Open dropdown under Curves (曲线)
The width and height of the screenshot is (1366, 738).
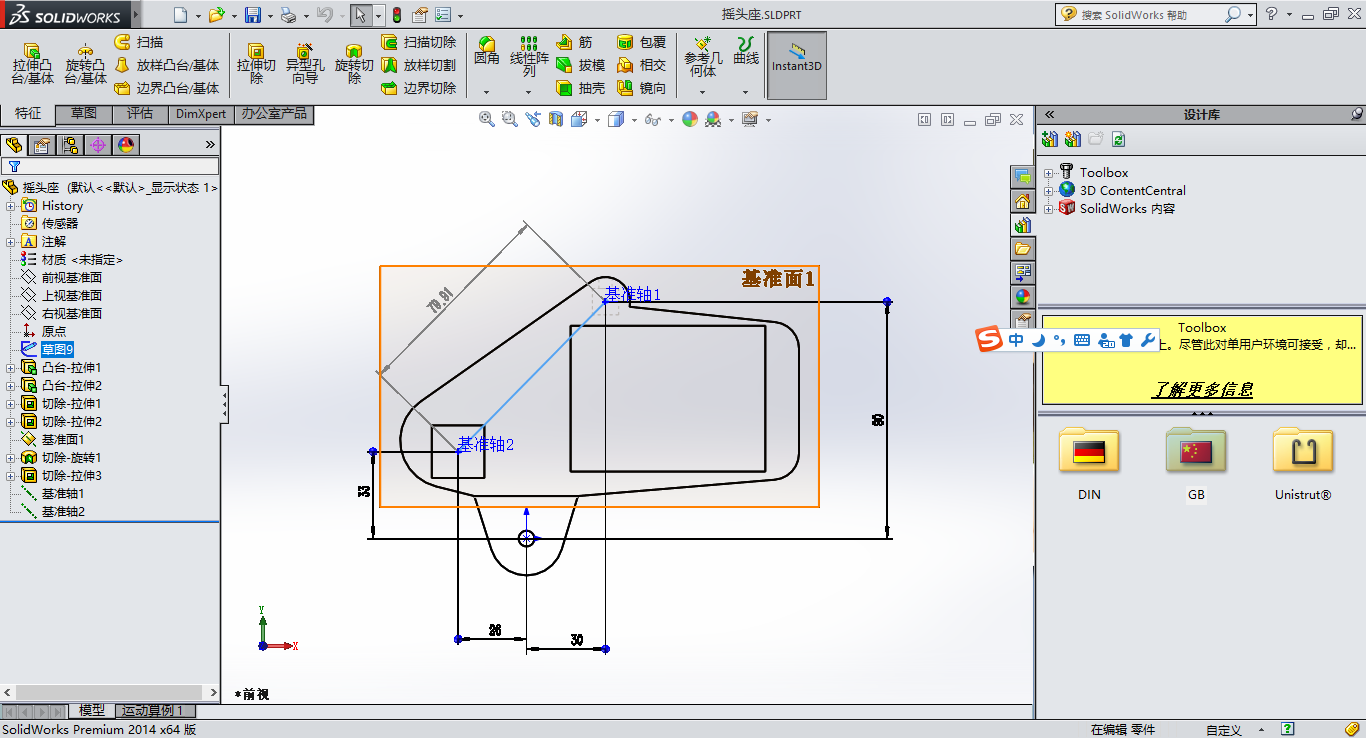[x=746, y=92]
